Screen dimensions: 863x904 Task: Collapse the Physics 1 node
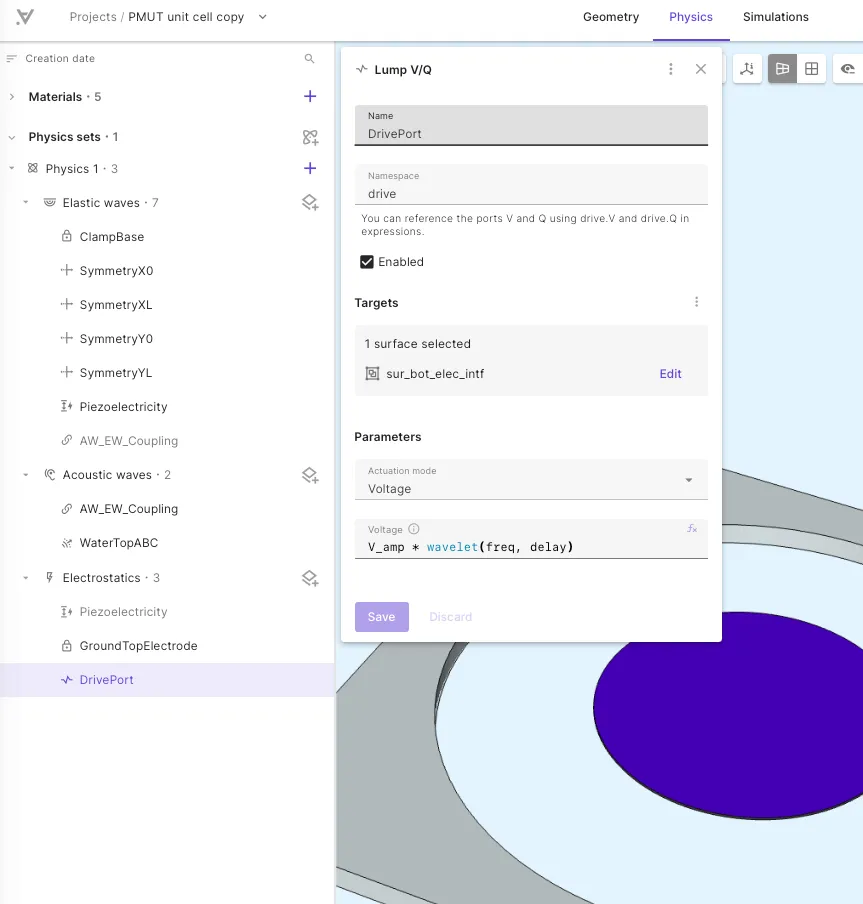click(x=12, y=168)
